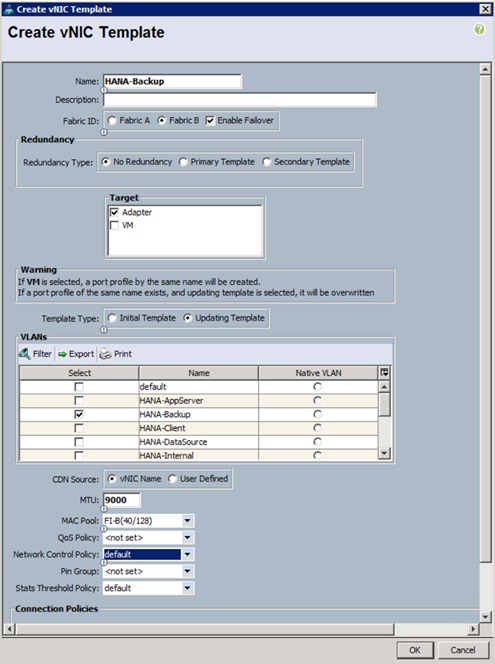Image resolution: width=495 pixels, height=664 pixels.
Task: Click the VLAN list scrollbar thumb
Action: [384, 404]
